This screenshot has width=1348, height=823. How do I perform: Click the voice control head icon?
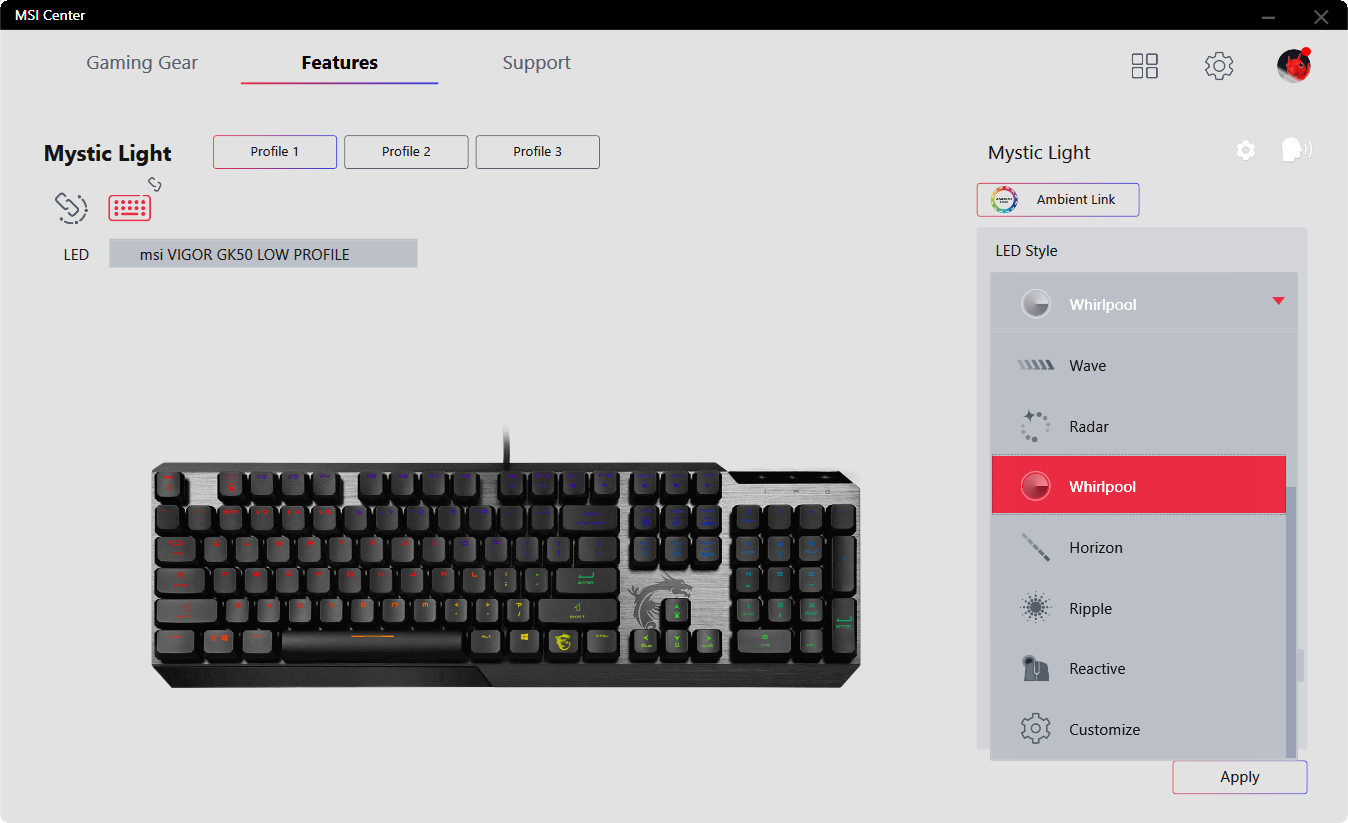(x=1296, y=150)
